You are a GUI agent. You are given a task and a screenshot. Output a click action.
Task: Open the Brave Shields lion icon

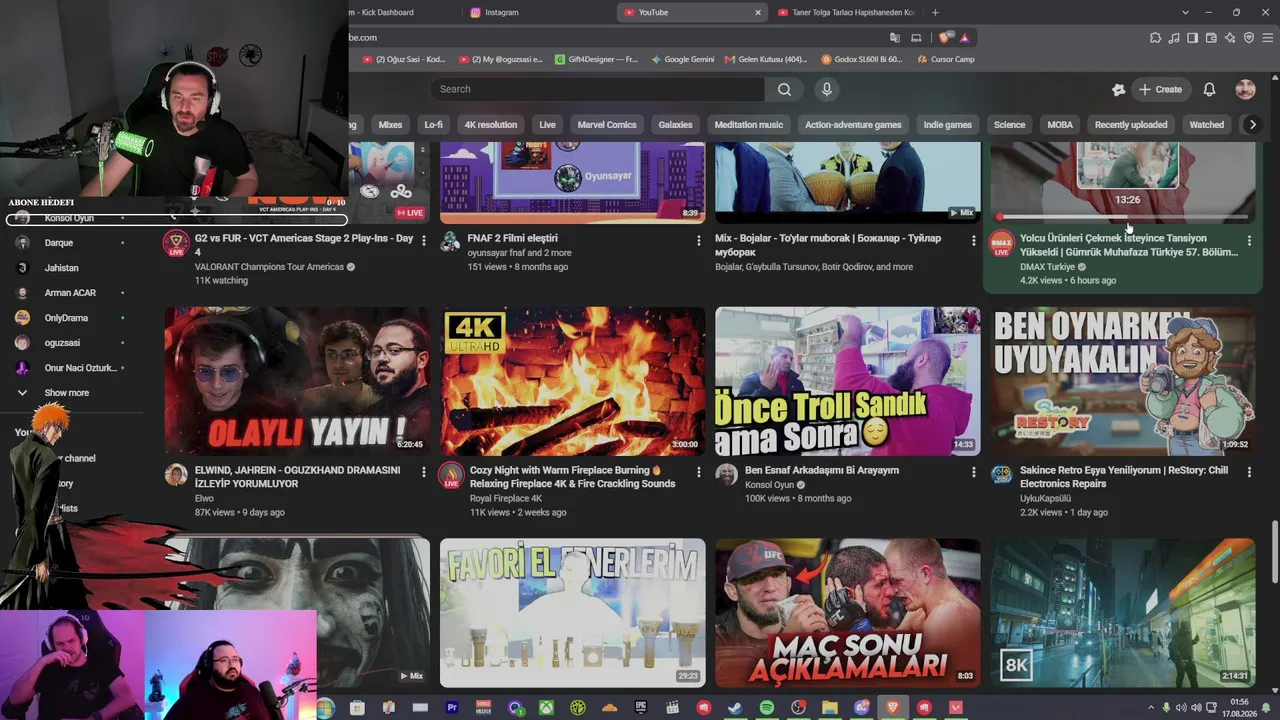(x=946, y=37)
